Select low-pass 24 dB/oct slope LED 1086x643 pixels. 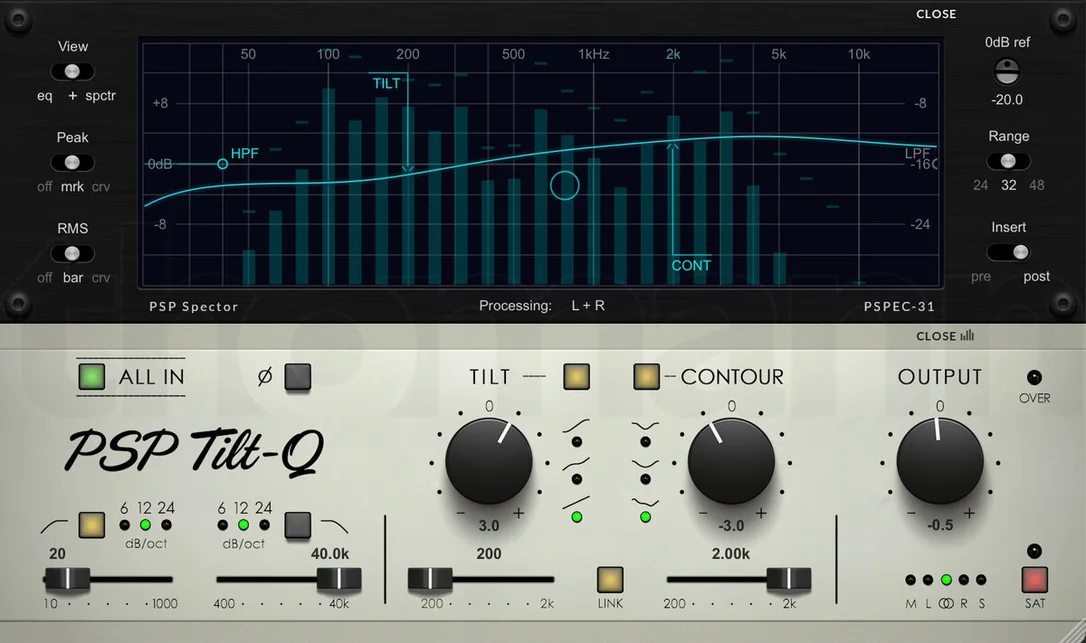pos(264,525)
